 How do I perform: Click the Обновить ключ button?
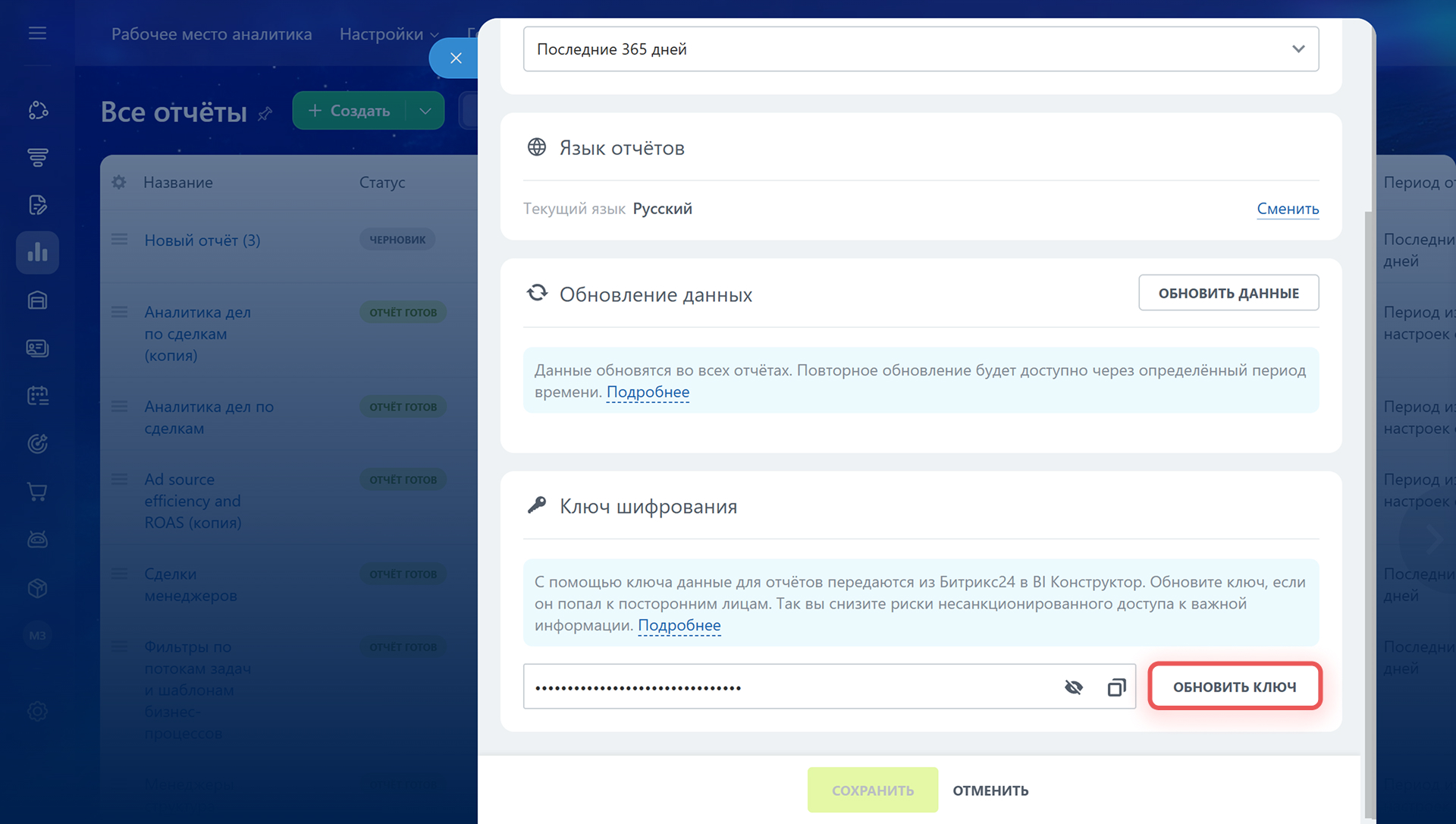(x=1235, y=687)
